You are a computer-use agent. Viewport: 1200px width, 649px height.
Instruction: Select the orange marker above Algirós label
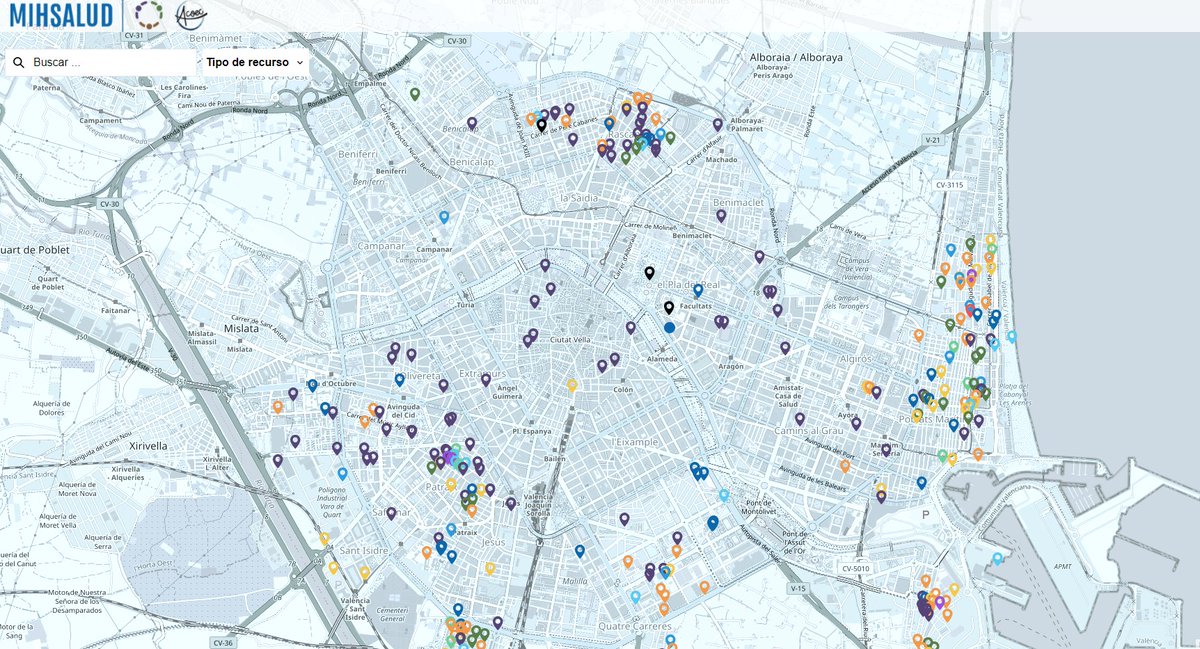pyautogui.click(x=918, y=335)
